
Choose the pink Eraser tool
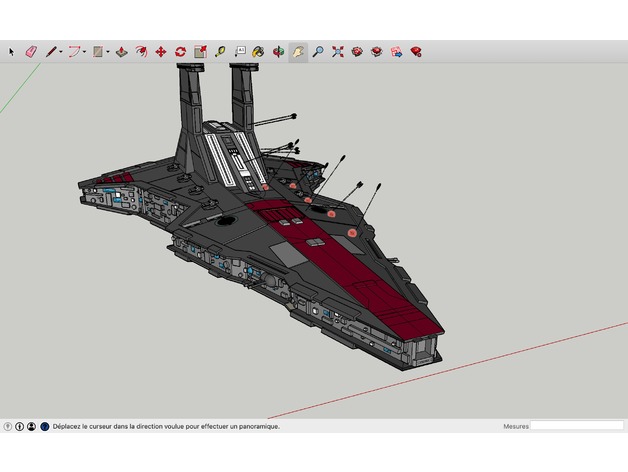point(30,51)
